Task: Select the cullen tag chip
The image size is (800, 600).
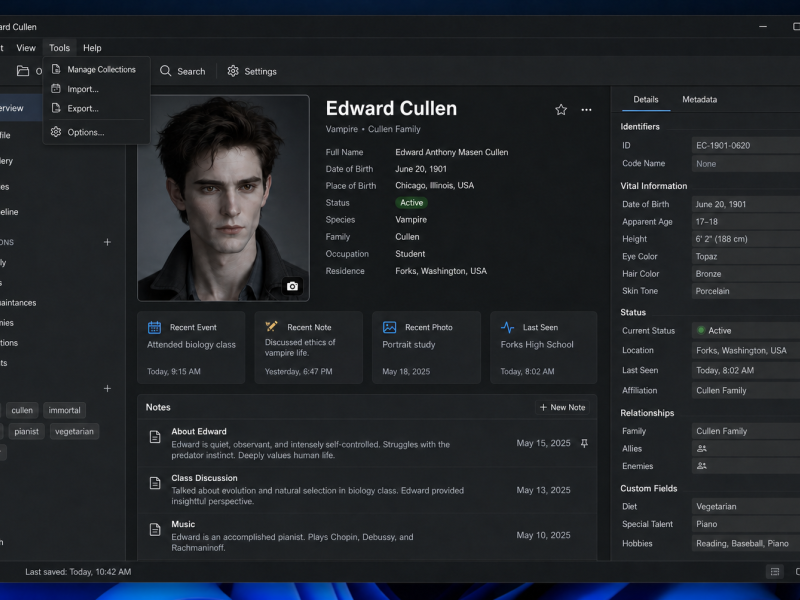Action: (x=22, y=410)
